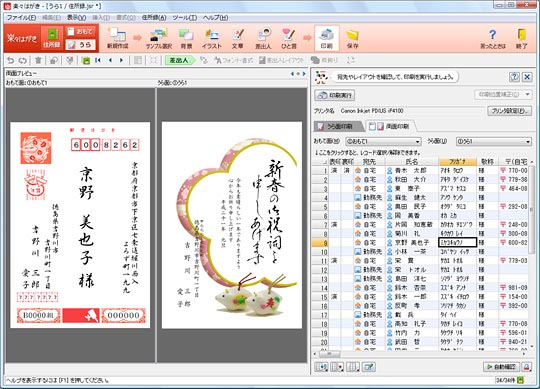Click the green address book toolbar icon

coord(86,61)
